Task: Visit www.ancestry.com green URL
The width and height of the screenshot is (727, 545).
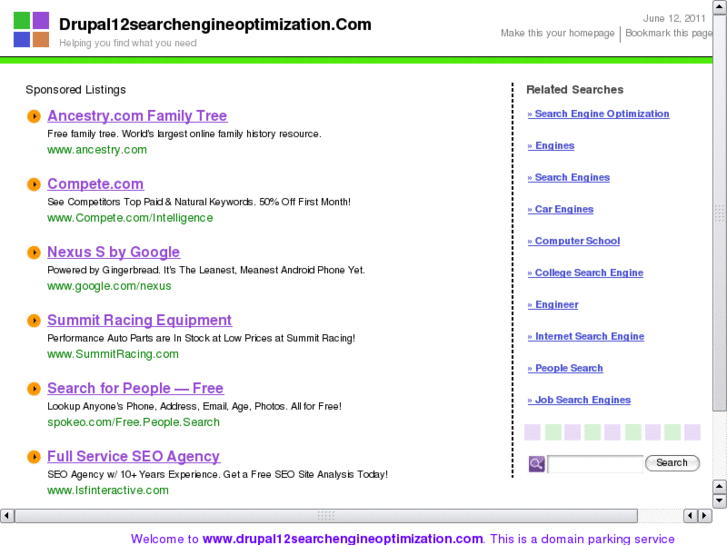Action: click(97, 150)
